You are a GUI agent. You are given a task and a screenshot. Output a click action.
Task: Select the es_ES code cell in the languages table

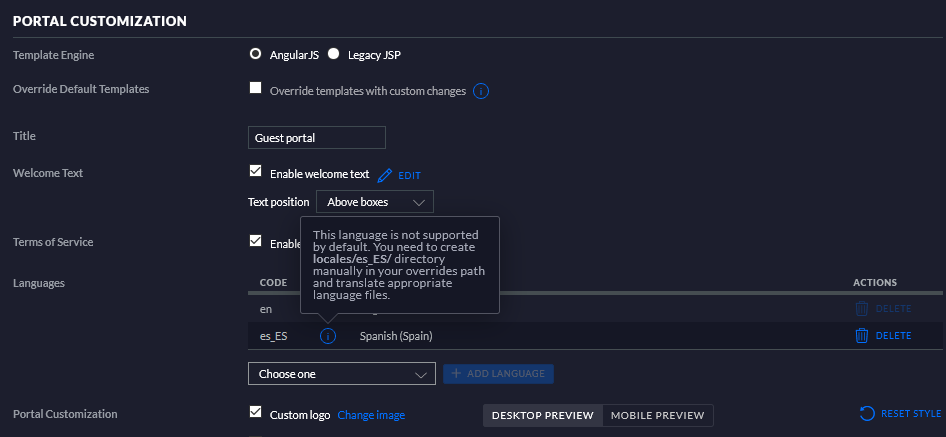coord(273,336)
